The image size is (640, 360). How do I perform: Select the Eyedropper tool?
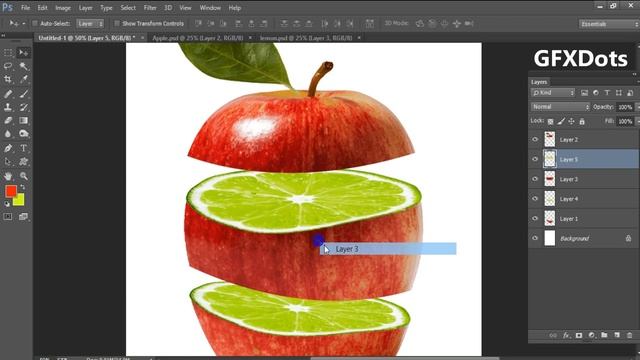24,79
